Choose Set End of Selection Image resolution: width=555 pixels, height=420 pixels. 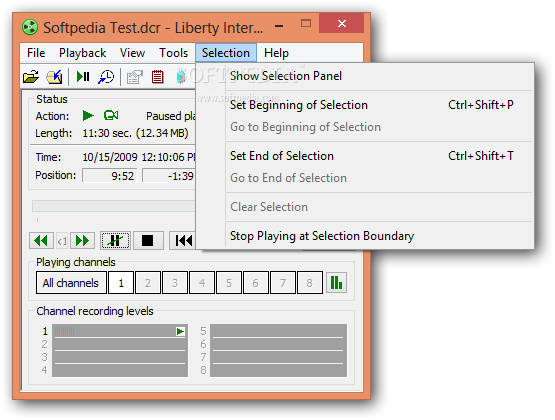pos(365,156)
